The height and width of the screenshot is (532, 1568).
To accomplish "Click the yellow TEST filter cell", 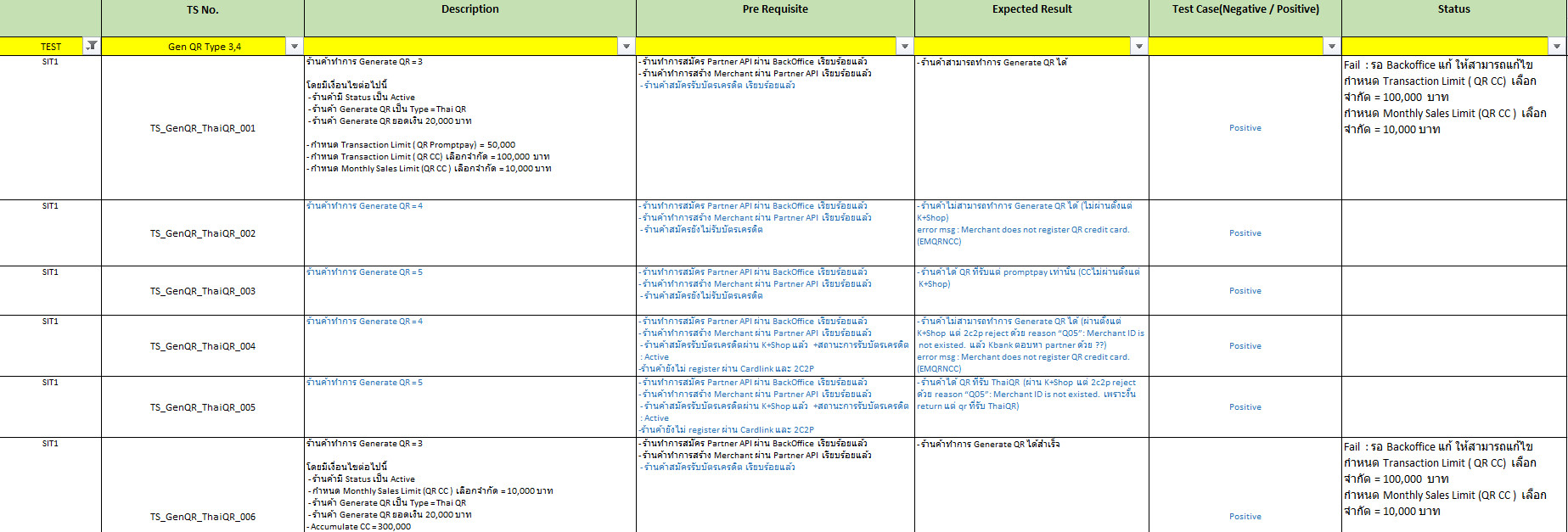I will coord(47,47).
